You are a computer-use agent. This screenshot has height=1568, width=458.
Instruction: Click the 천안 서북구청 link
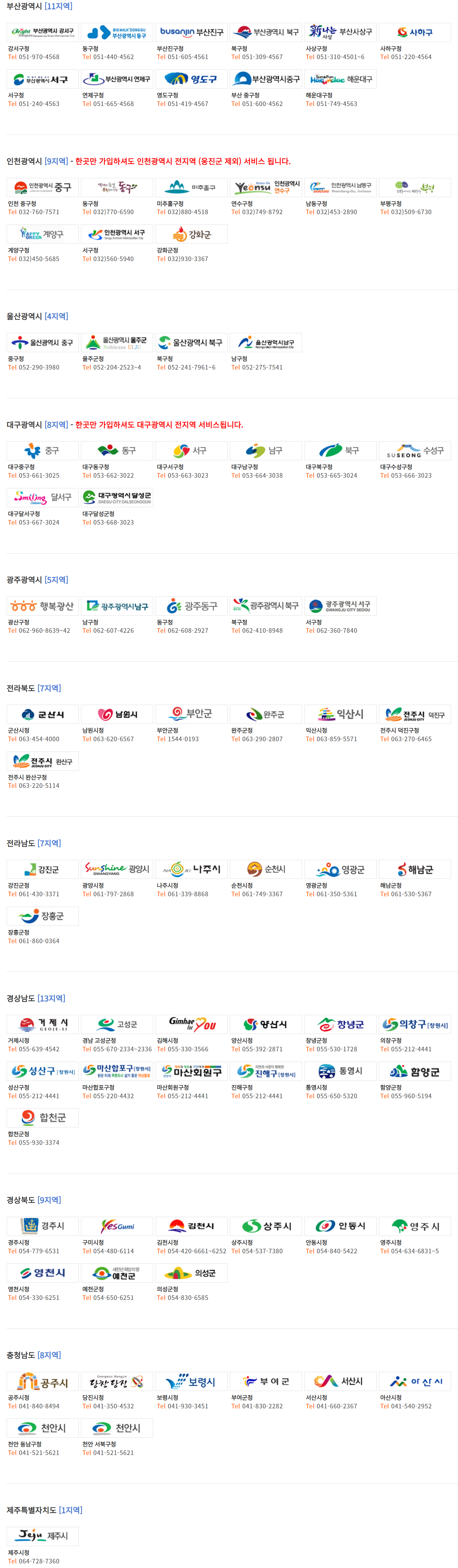click(x=99, y=1444)
